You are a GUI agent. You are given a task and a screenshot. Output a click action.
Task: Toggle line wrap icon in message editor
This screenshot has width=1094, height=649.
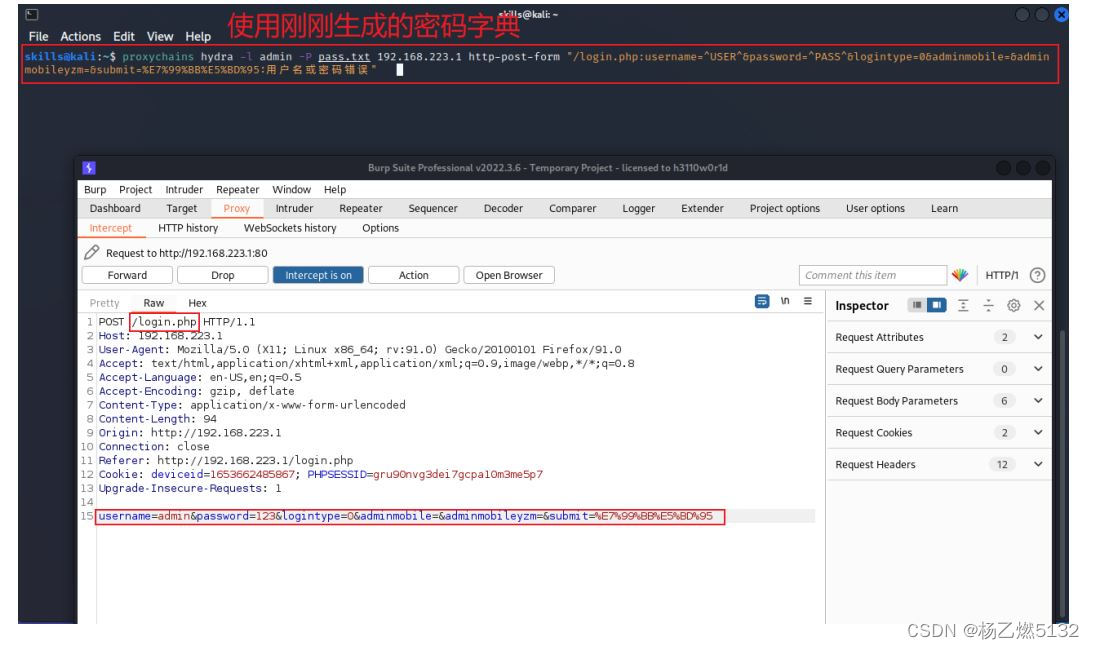click(x=762, y=303)
